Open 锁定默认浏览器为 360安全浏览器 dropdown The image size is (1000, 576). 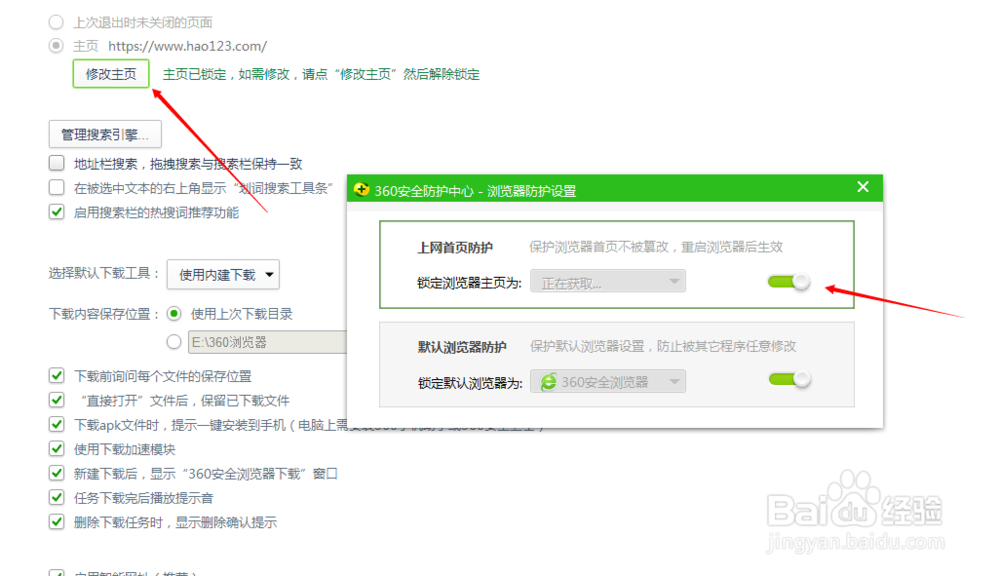(x=608, y=381)
